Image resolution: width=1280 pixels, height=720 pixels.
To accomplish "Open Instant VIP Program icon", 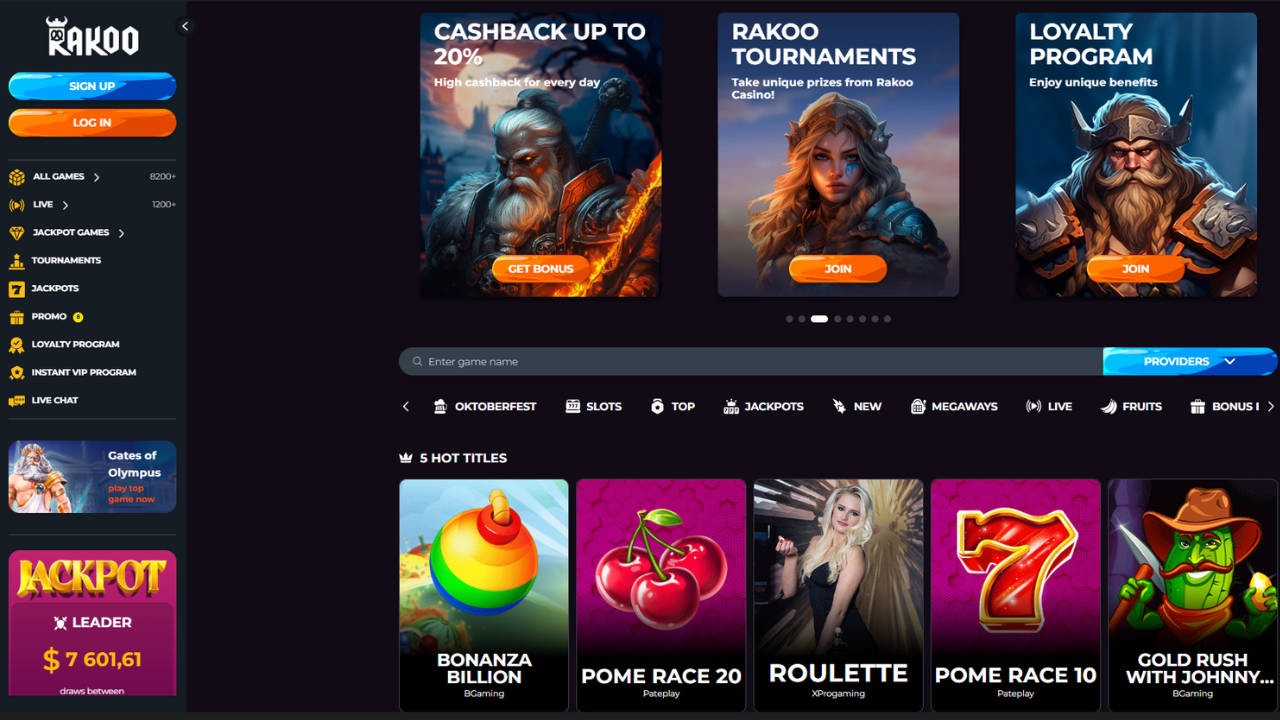I will pos(16,373).
